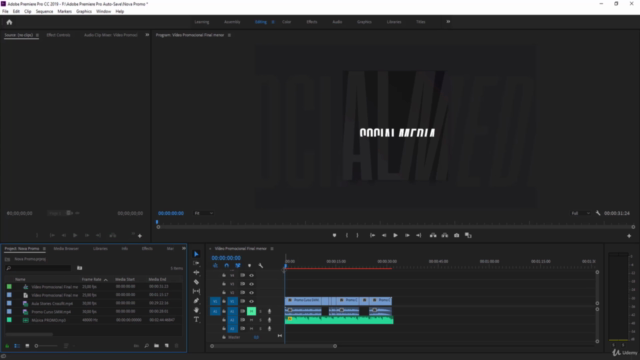Open Program monitor button editor plus

coord(629,236)
